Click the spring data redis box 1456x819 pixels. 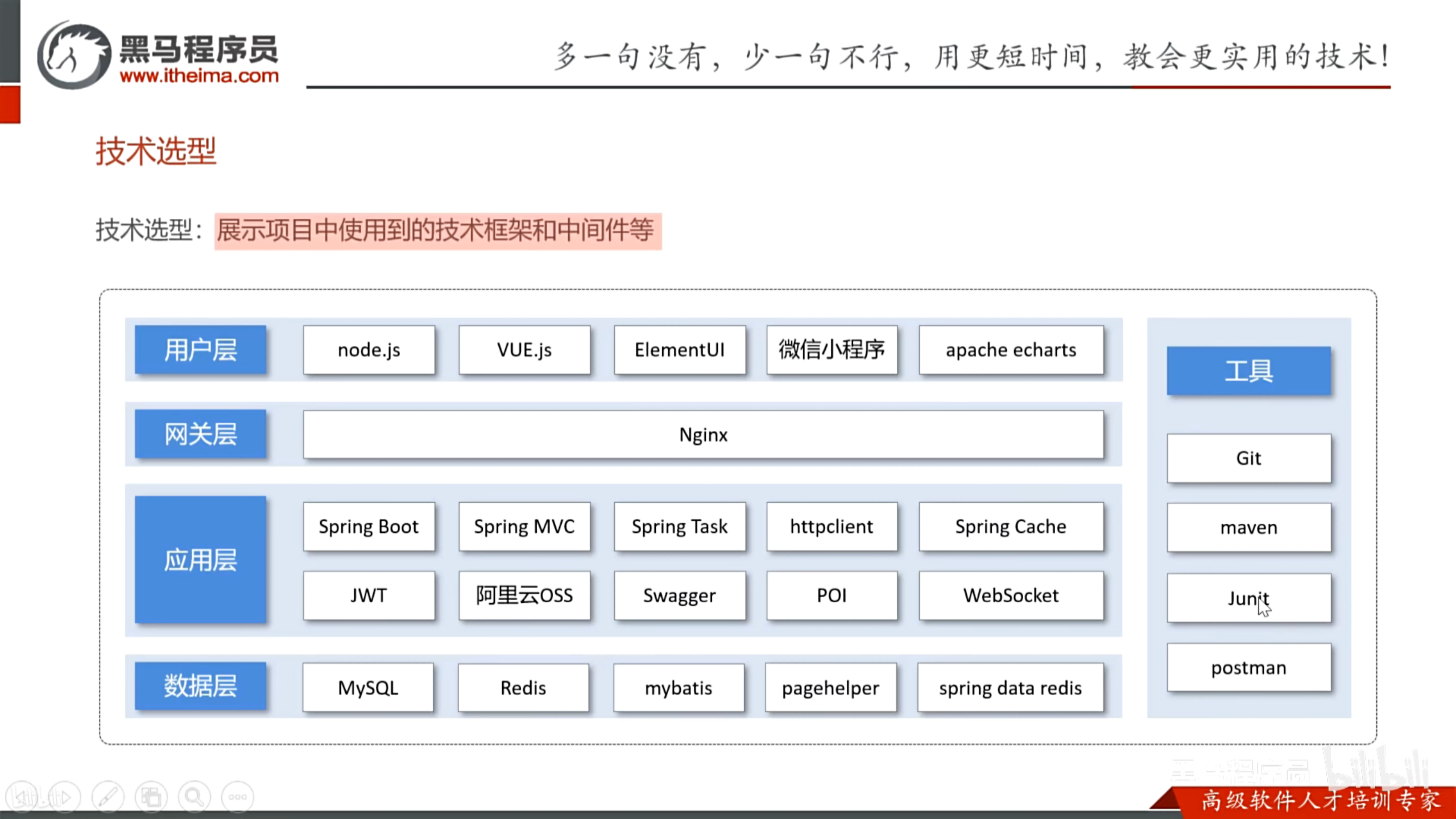click(x=1011, y=688)
